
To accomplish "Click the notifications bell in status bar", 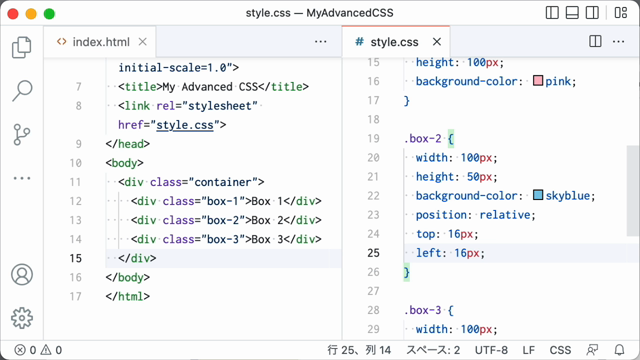I will [619, 350].
